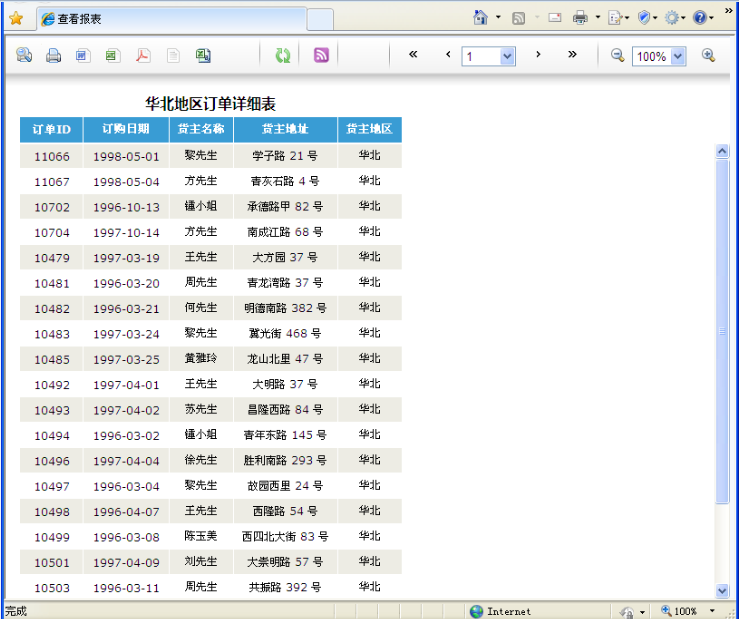The height and width of the screenshot is (619, 739).
Task: Click the purple RSS feed icon
Action: pos(321,55)
